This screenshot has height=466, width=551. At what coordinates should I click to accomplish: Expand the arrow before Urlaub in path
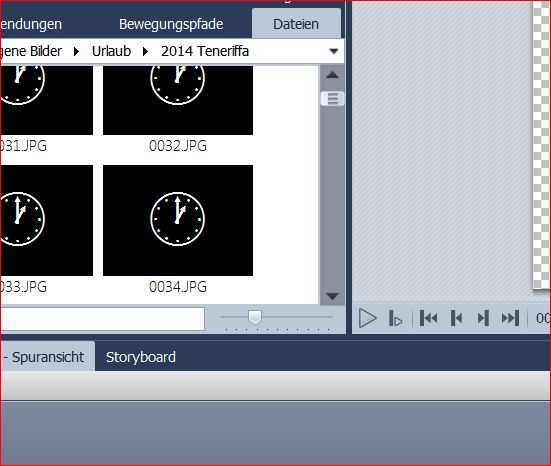tap(76, 52)
